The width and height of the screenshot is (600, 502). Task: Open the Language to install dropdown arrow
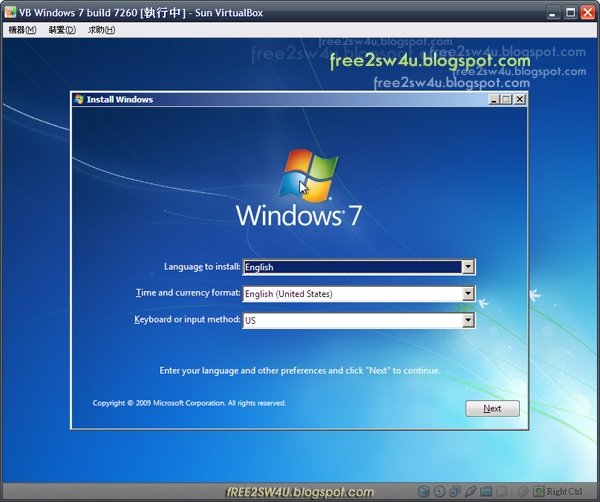(x=468, y=267)
